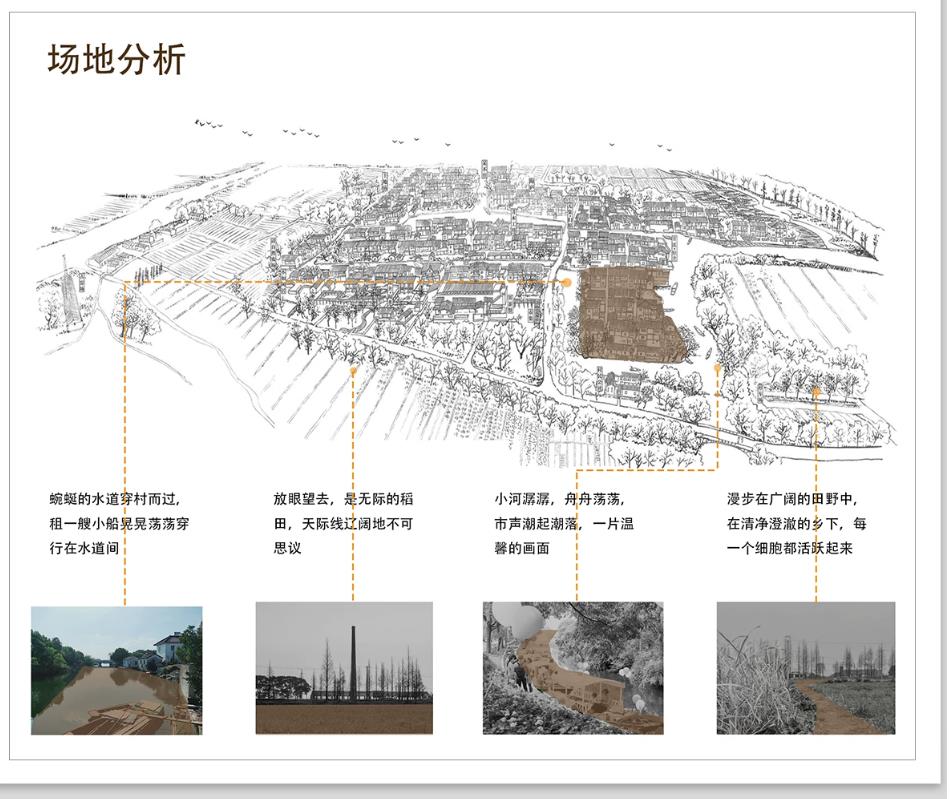
Task: Open the chimney and field photo thumbnail
Action: [x=344, y=668]
